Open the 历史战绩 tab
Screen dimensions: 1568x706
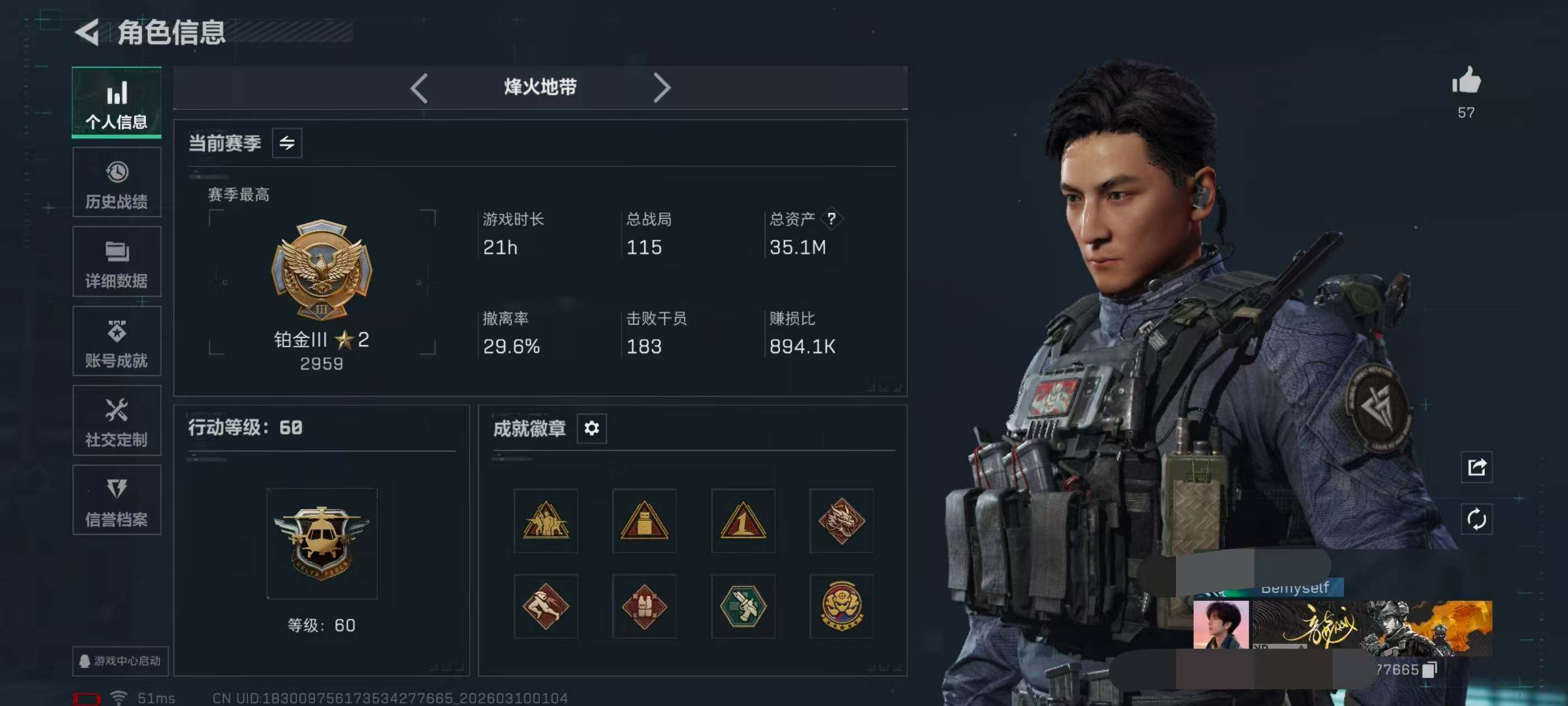click(117, 182)
